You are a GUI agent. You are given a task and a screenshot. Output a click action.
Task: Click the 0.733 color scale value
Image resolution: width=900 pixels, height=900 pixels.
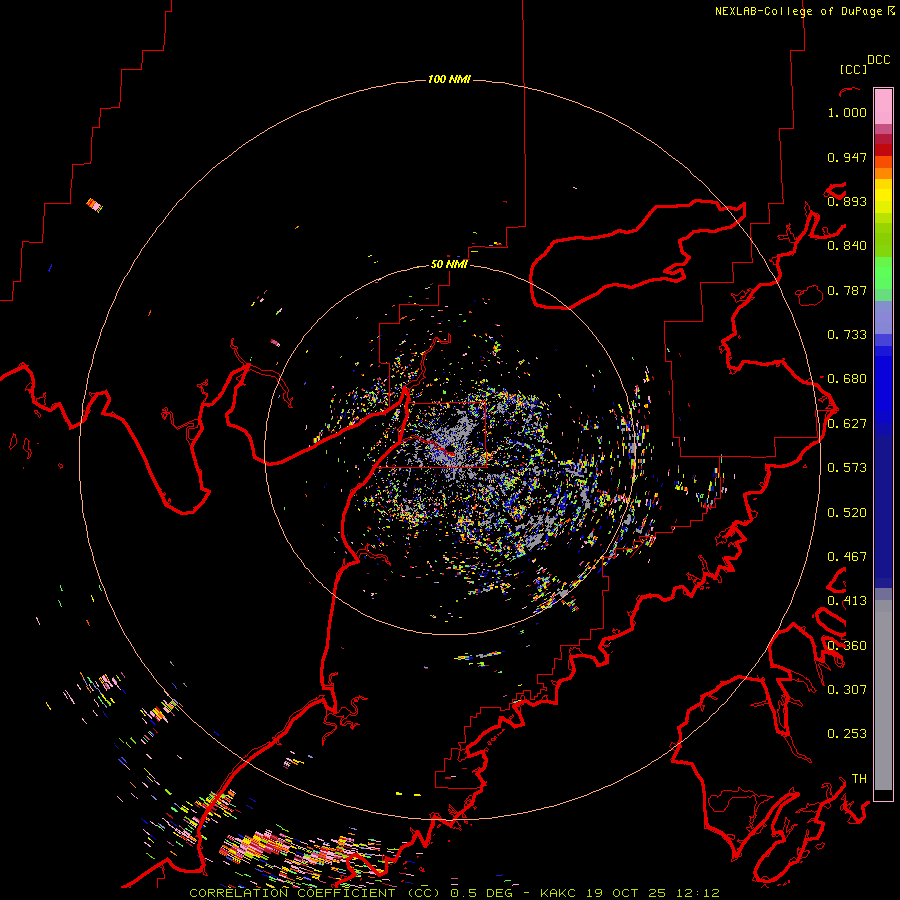pos(847,335)
